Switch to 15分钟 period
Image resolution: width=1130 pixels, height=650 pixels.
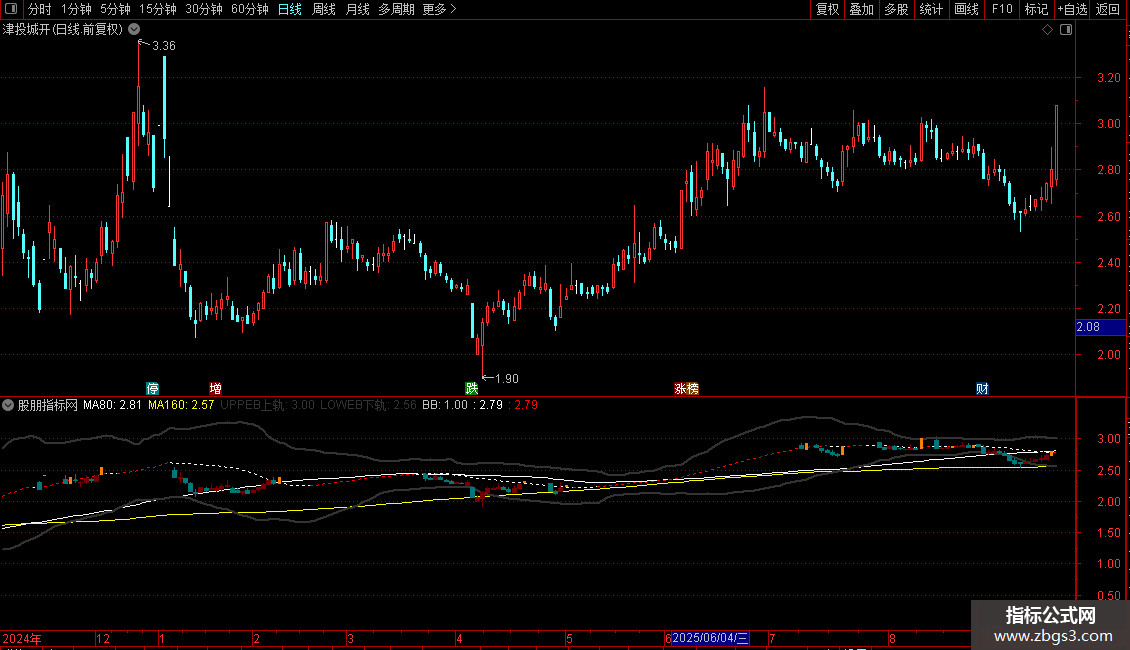coord(158,9)
